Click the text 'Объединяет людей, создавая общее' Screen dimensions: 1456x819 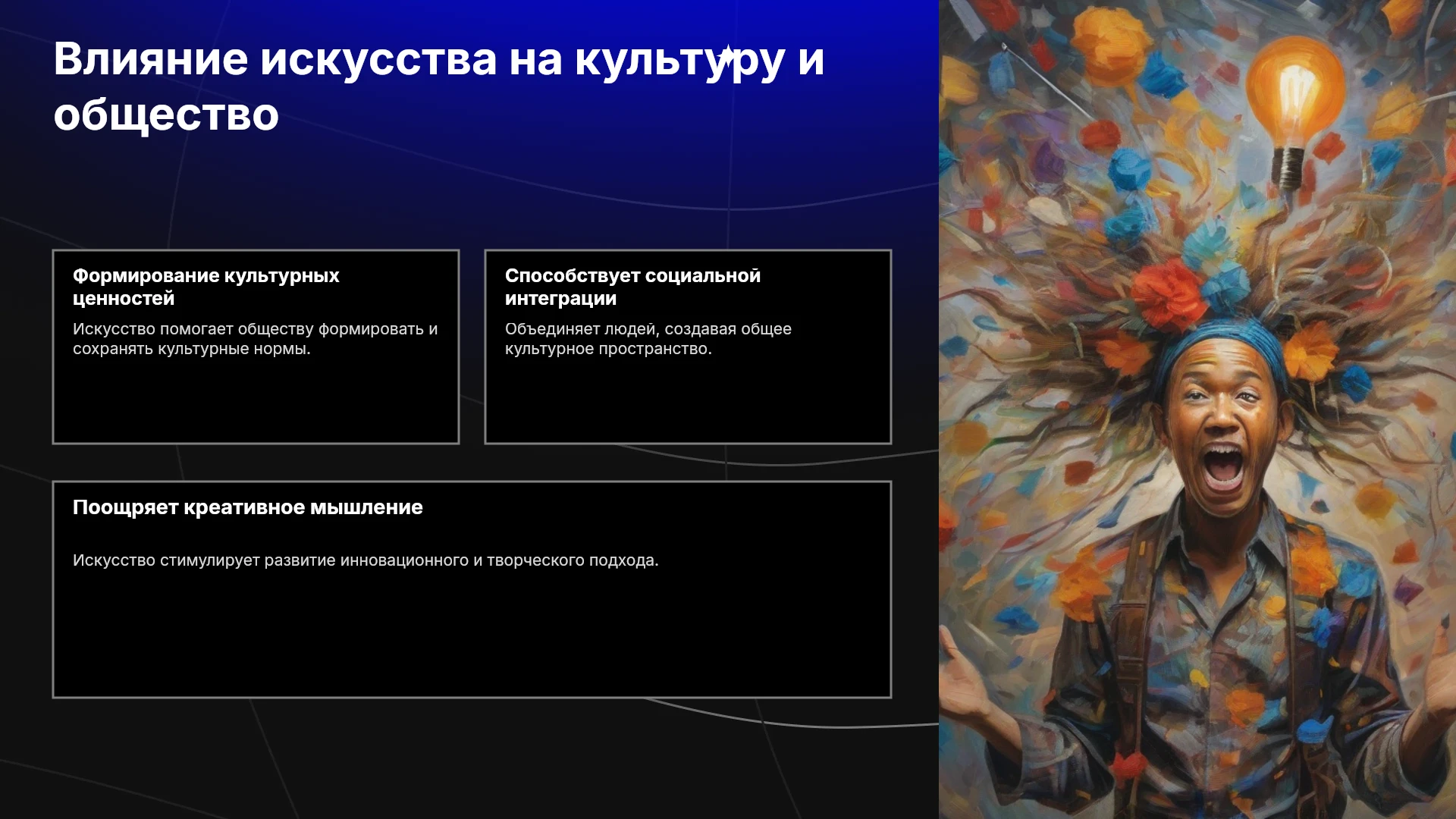[x=648, y=329]
